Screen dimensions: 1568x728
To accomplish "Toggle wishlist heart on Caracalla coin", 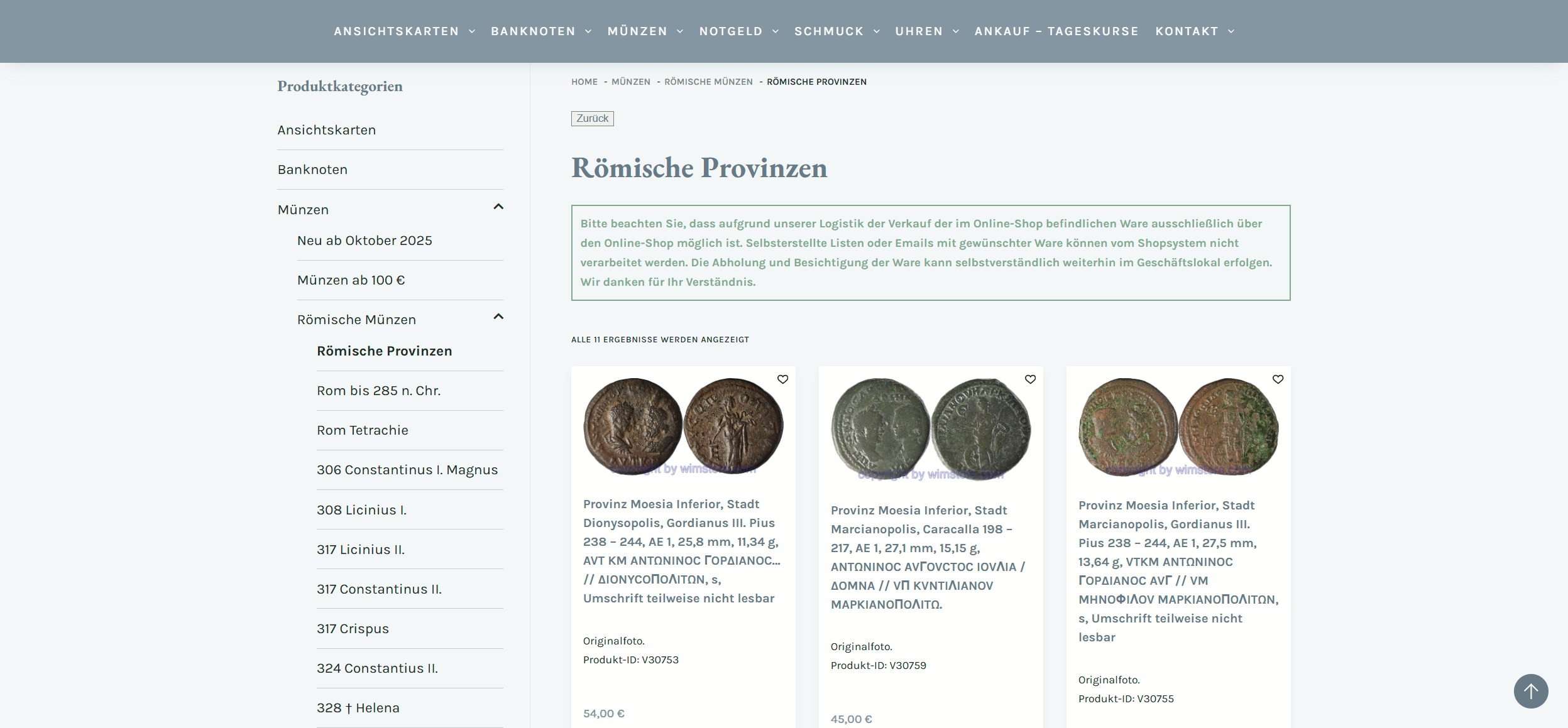I will (1030, 379).
